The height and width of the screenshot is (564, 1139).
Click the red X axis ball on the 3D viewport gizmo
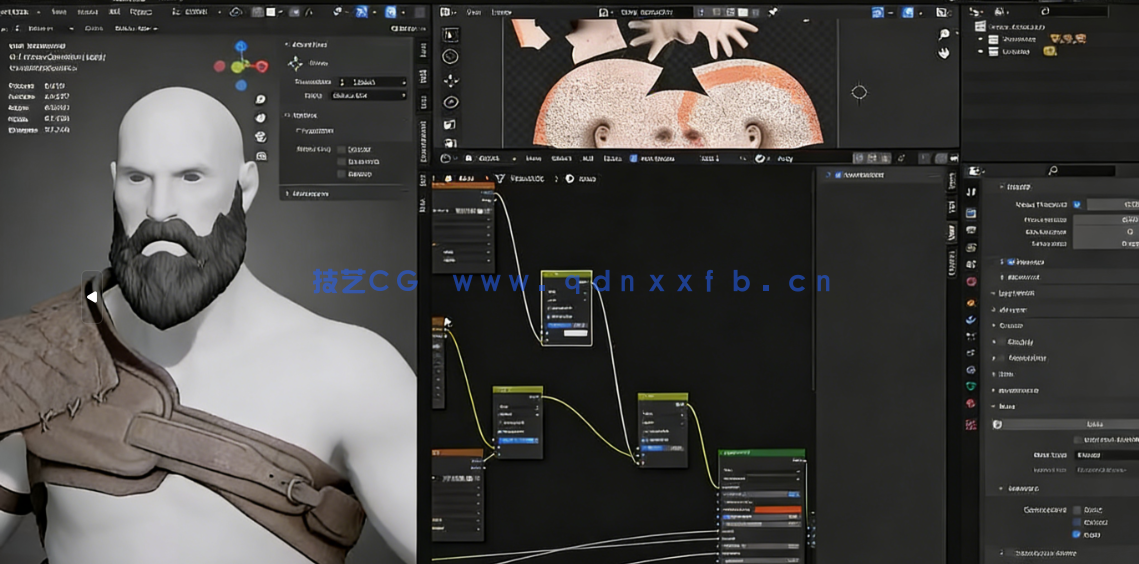[x=262, y=66]
